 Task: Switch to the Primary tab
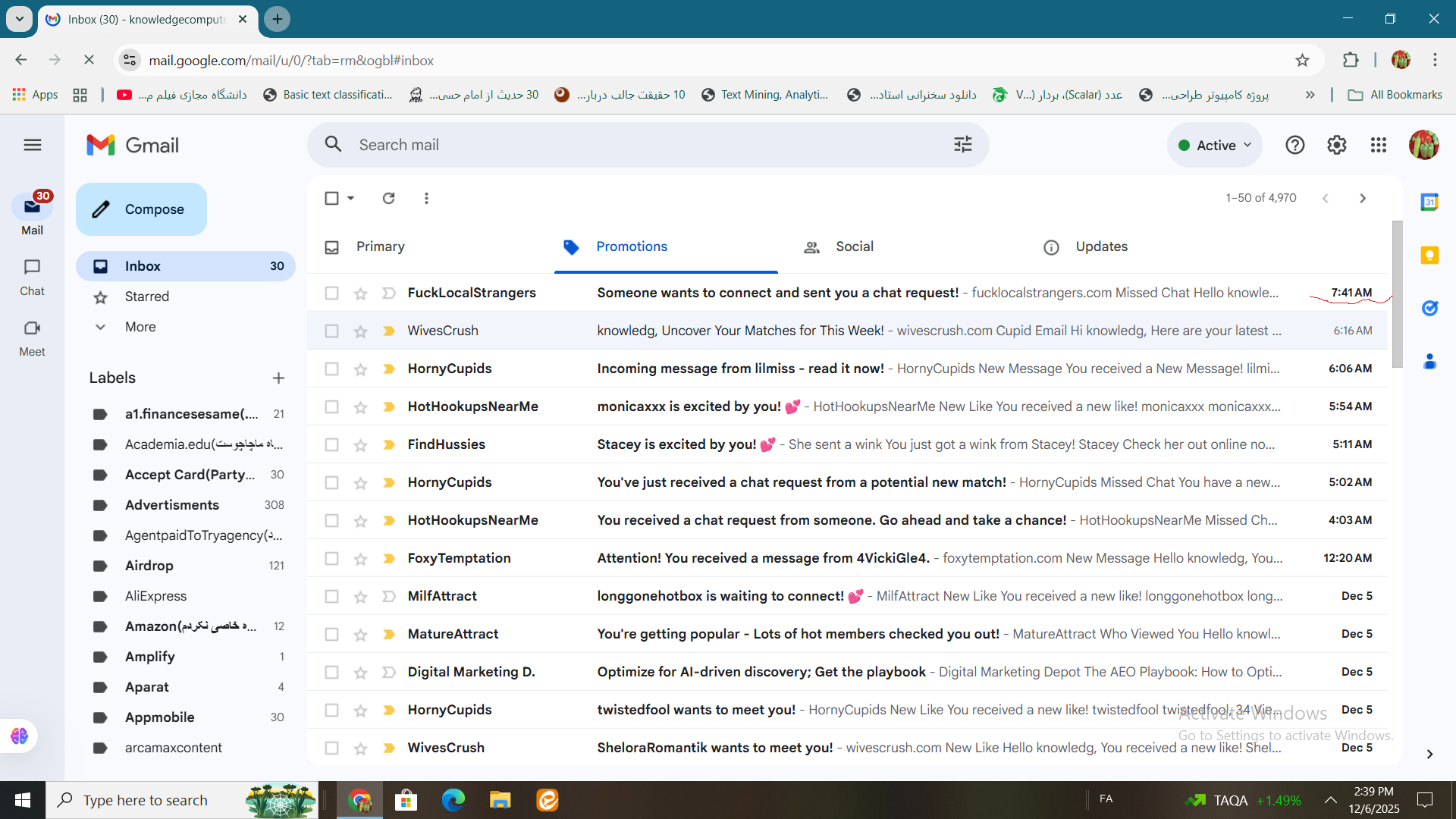380,246
